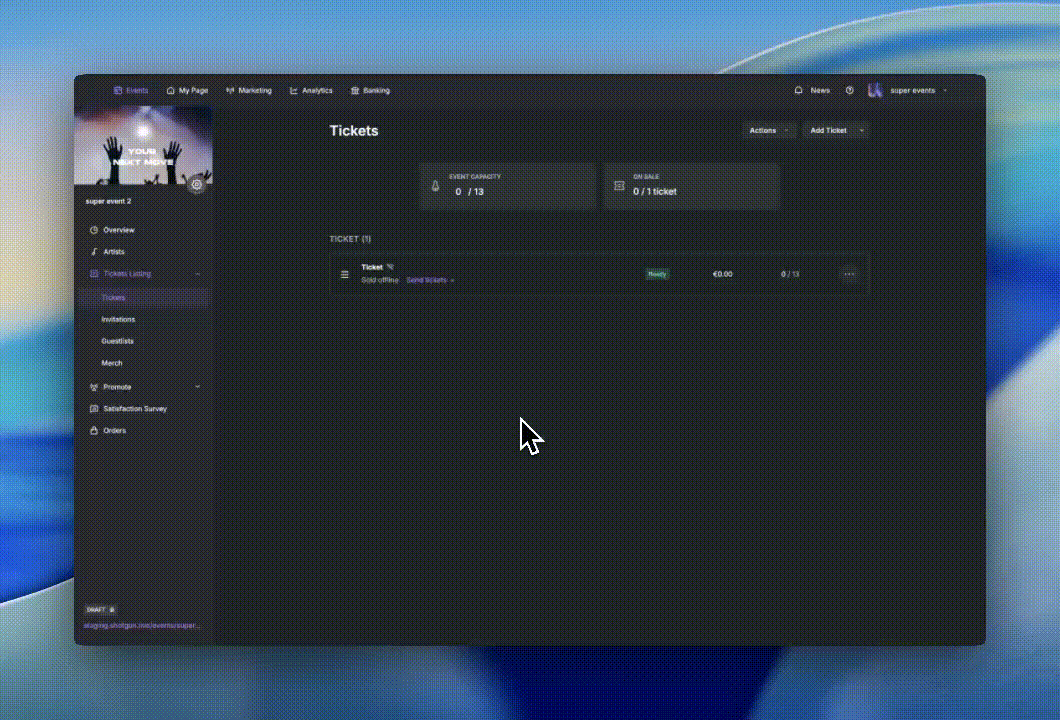This screenshot has width=1060, height=720.
Task: Click the TICKET (1) section heading
Action: 350,239
